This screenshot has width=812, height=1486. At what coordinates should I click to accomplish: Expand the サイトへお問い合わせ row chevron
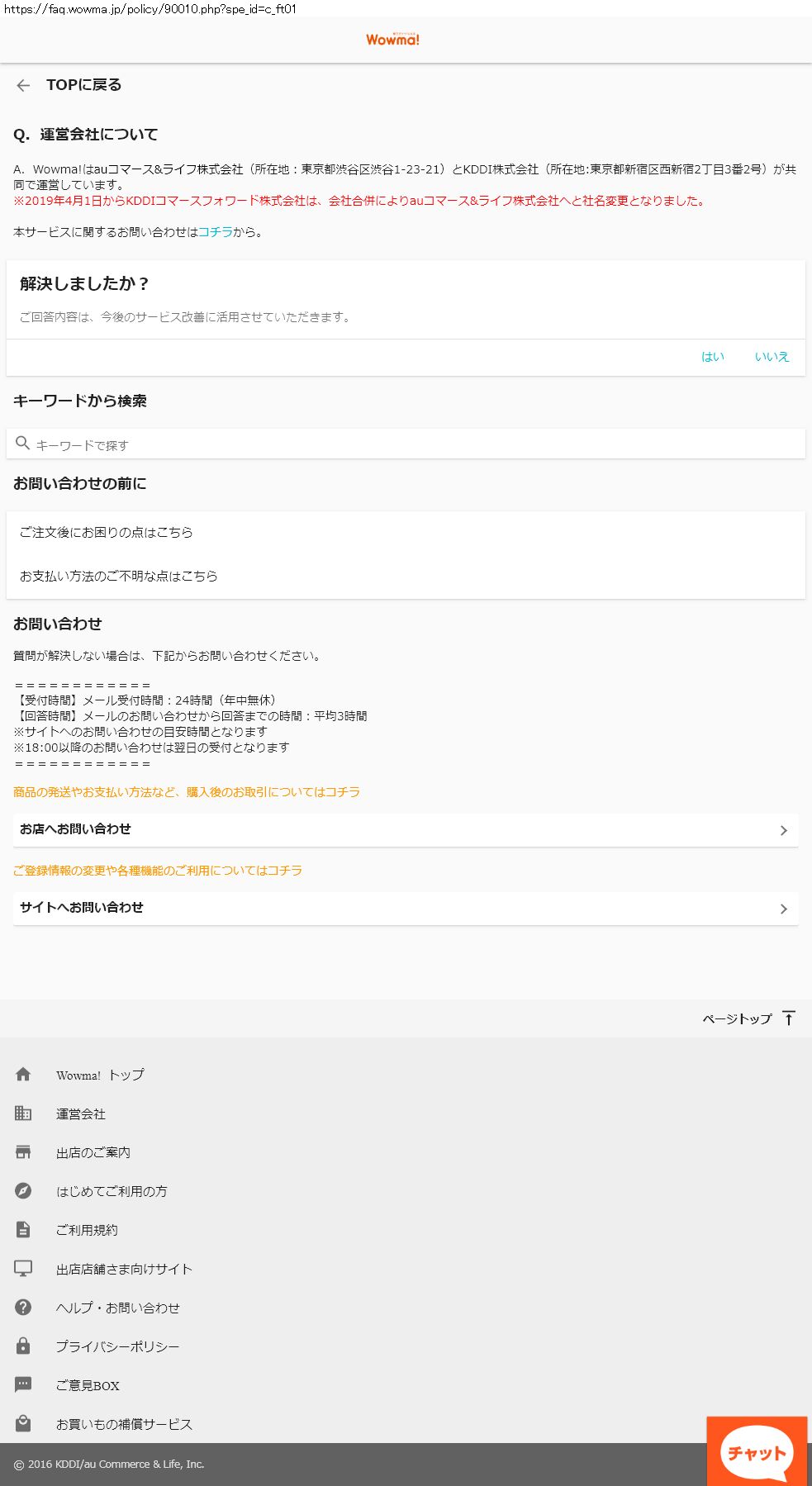783,909
